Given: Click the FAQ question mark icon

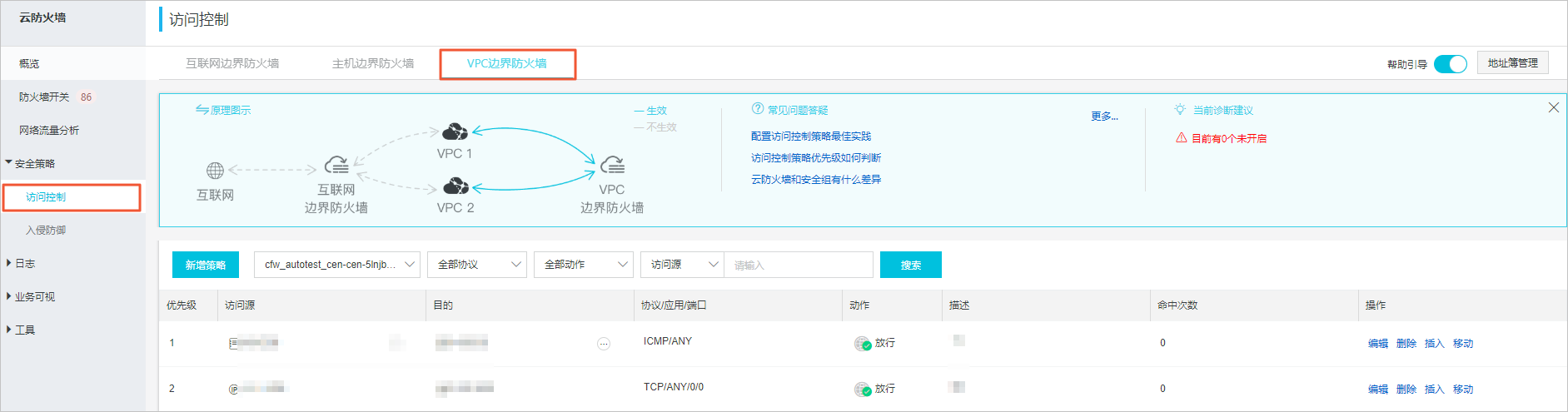Looking at the screenshot, I should point(757,109).
